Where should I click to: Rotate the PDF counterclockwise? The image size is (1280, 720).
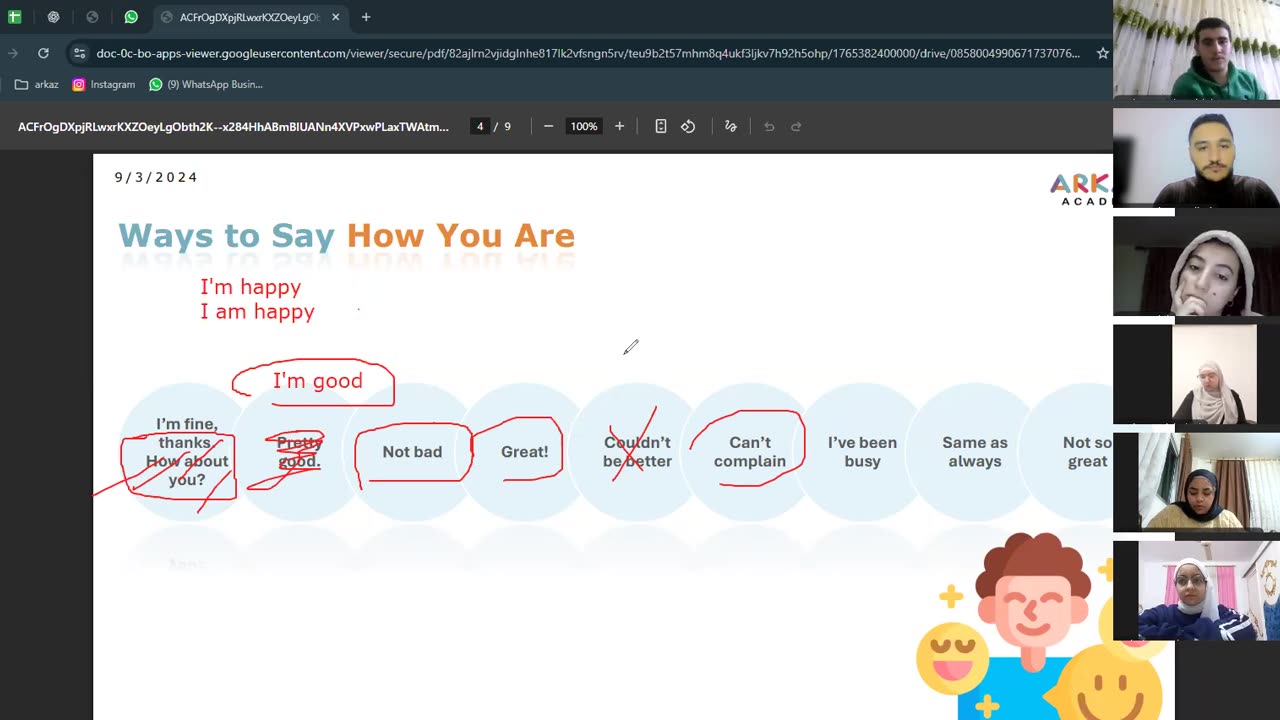click(688, 126)
